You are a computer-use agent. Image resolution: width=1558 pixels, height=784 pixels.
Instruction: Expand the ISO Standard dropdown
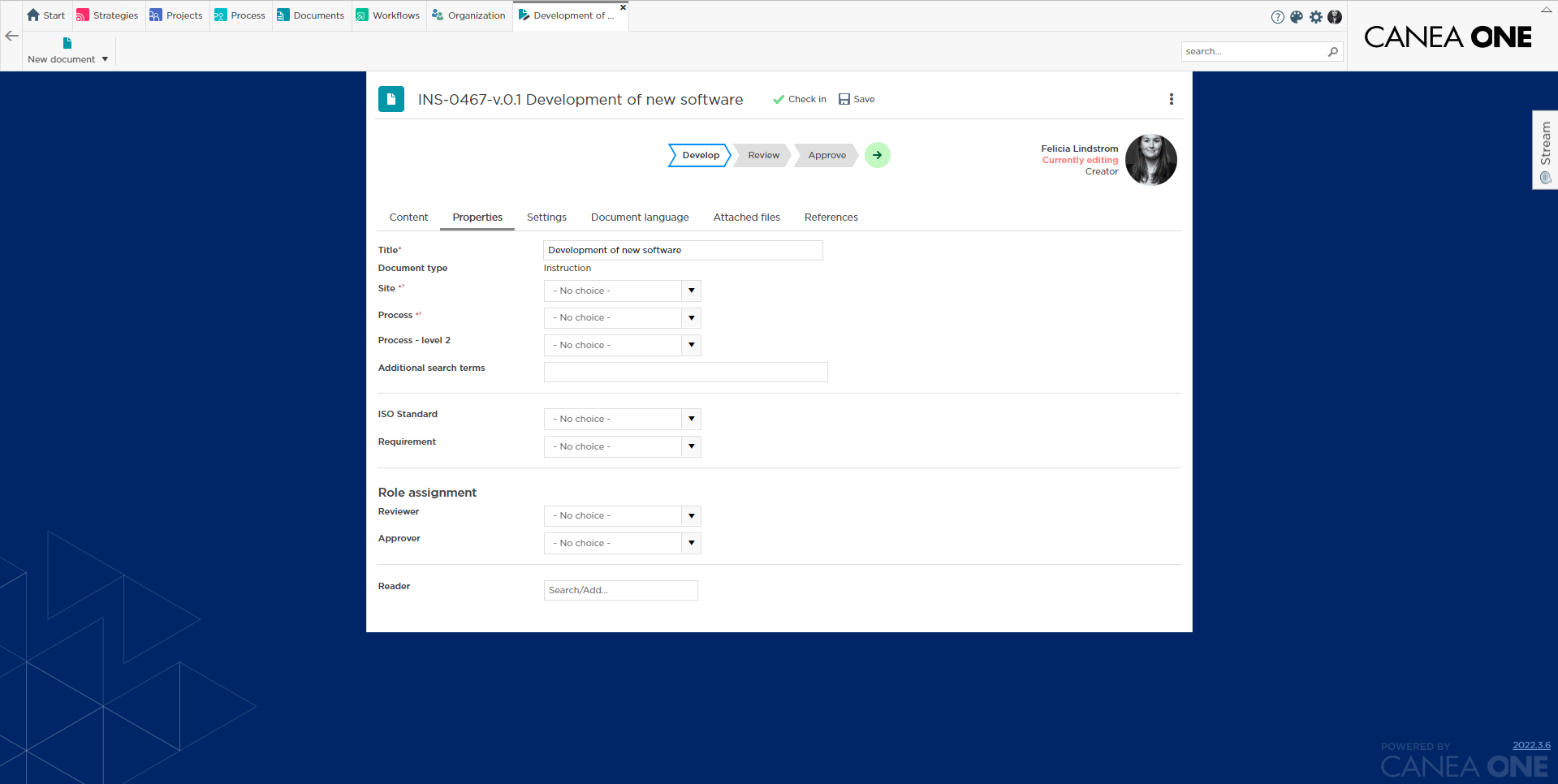[691, 419]
